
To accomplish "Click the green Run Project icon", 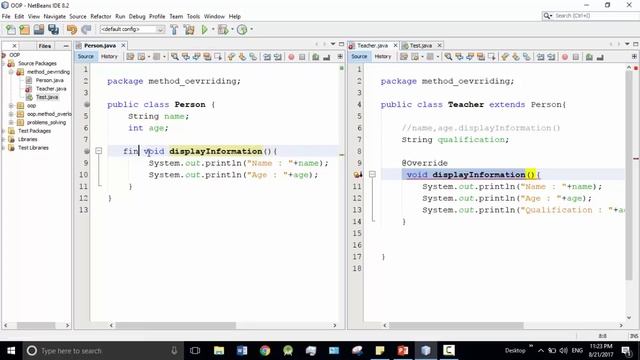I will tap(204, 29).
